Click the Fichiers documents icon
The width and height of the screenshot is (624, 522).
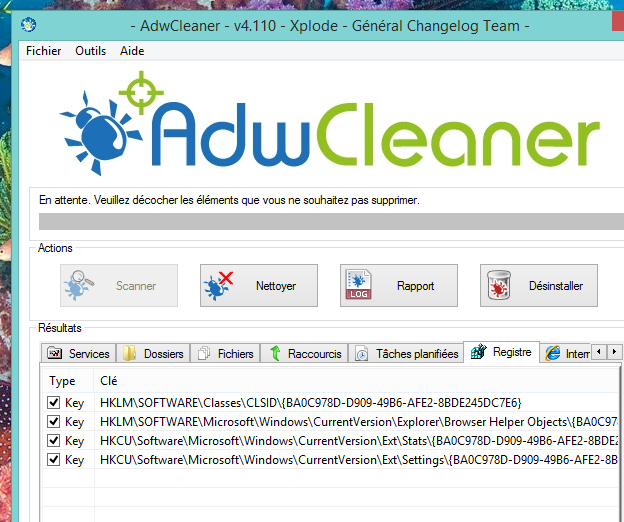[204, 353]
